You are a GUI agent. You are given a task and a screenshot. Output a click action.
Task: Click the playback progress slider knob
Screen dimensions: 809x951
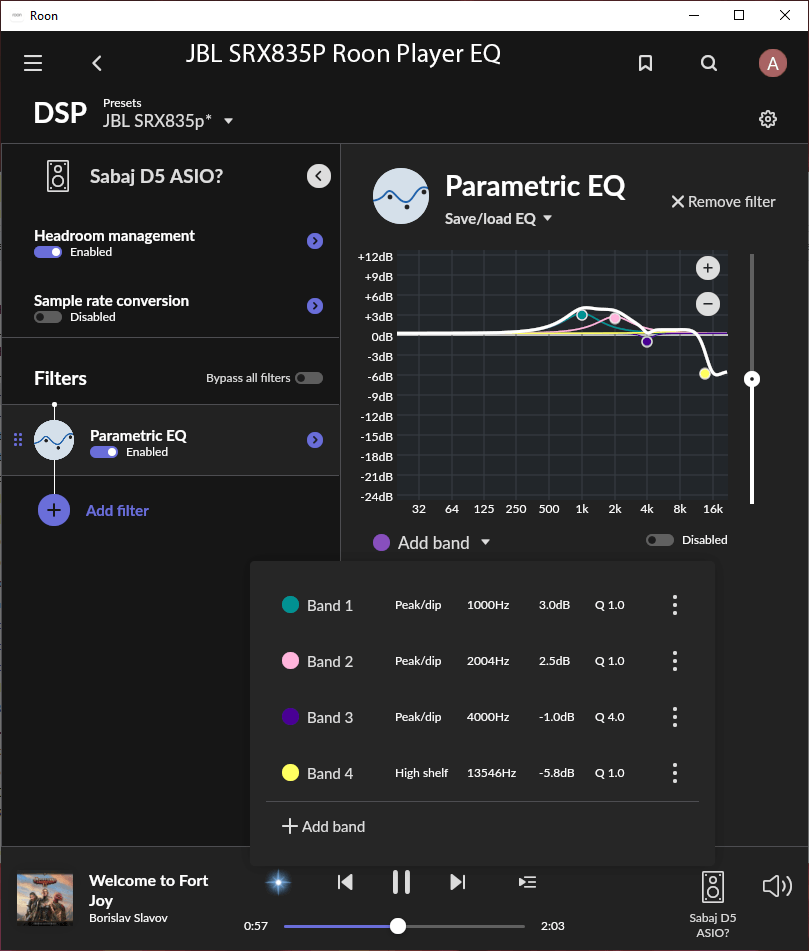pos(398,926)
